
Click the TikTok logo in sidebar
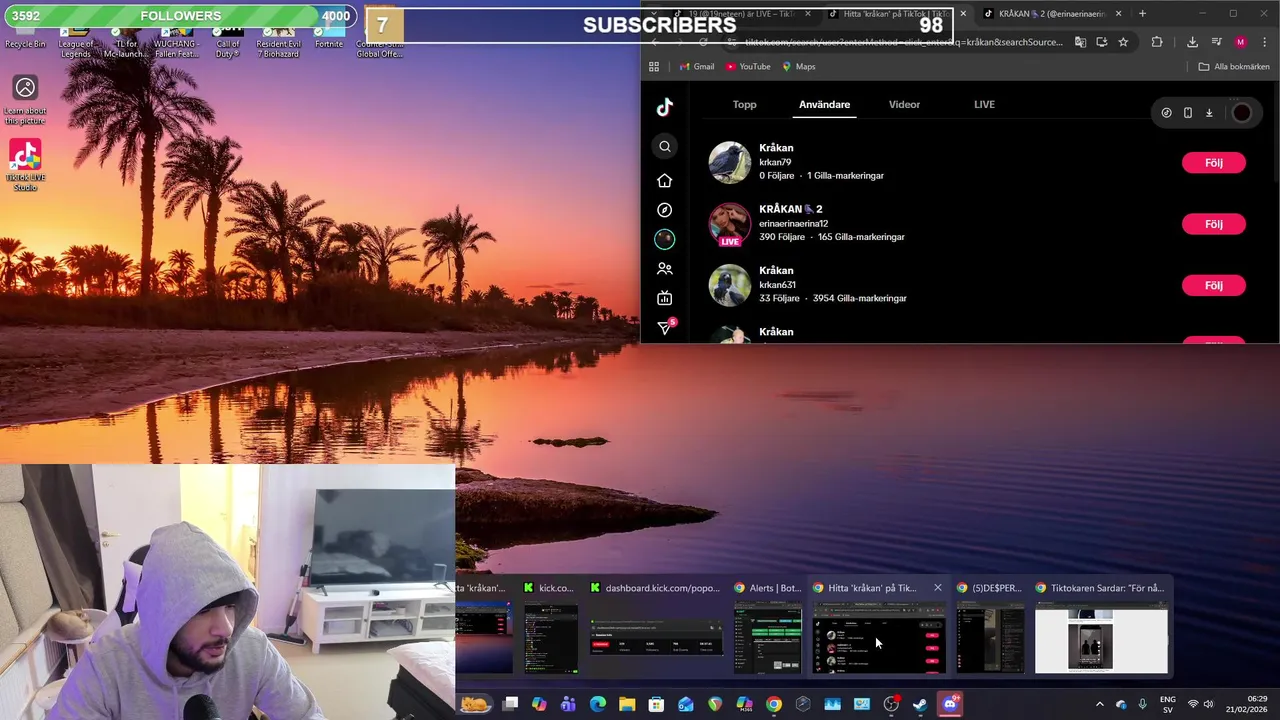point(665,107)
